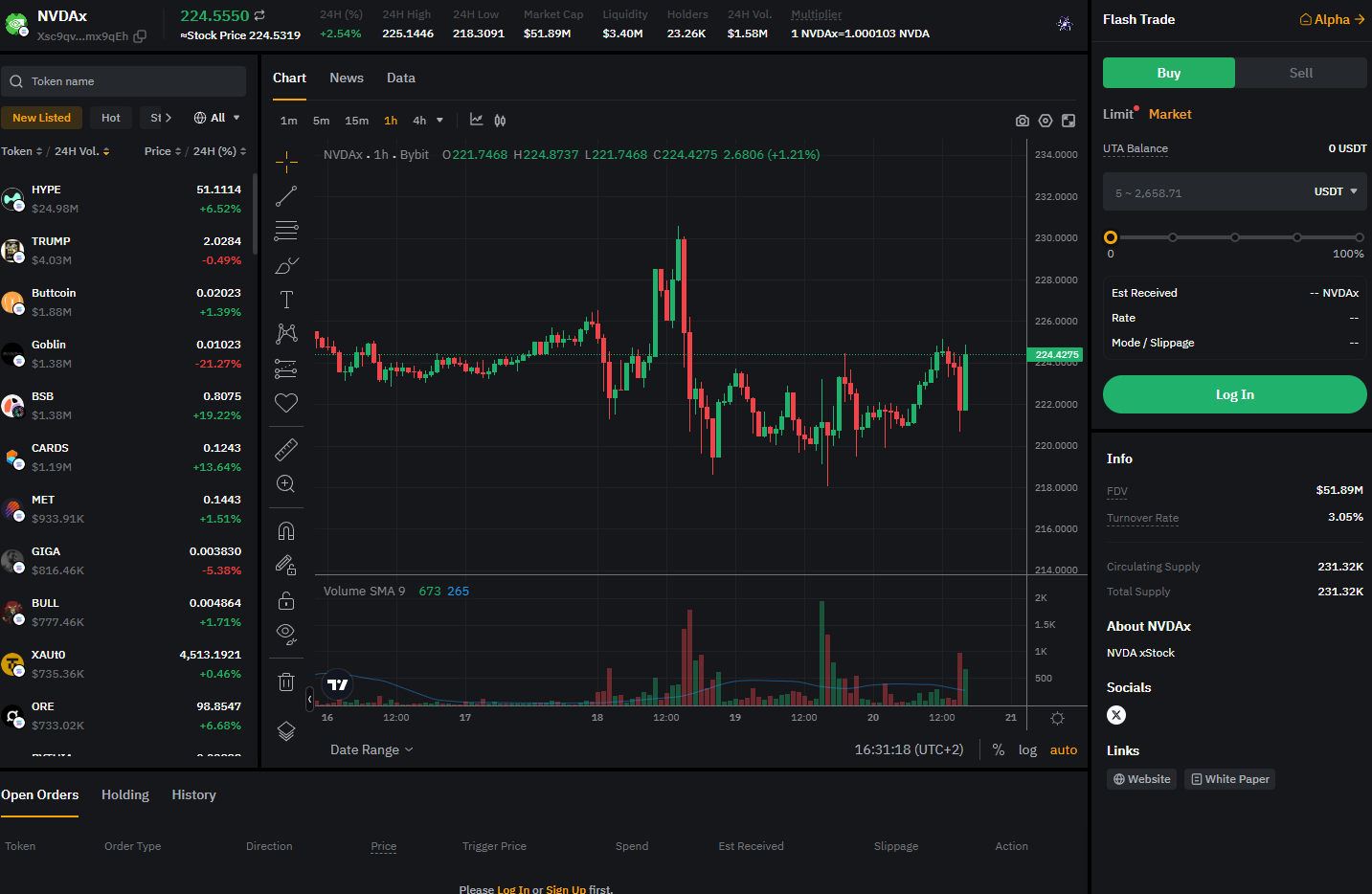Take a chart snapshot with the camera icon
This screenshot has width=1372, height=894.
(x=1023, y=121)
